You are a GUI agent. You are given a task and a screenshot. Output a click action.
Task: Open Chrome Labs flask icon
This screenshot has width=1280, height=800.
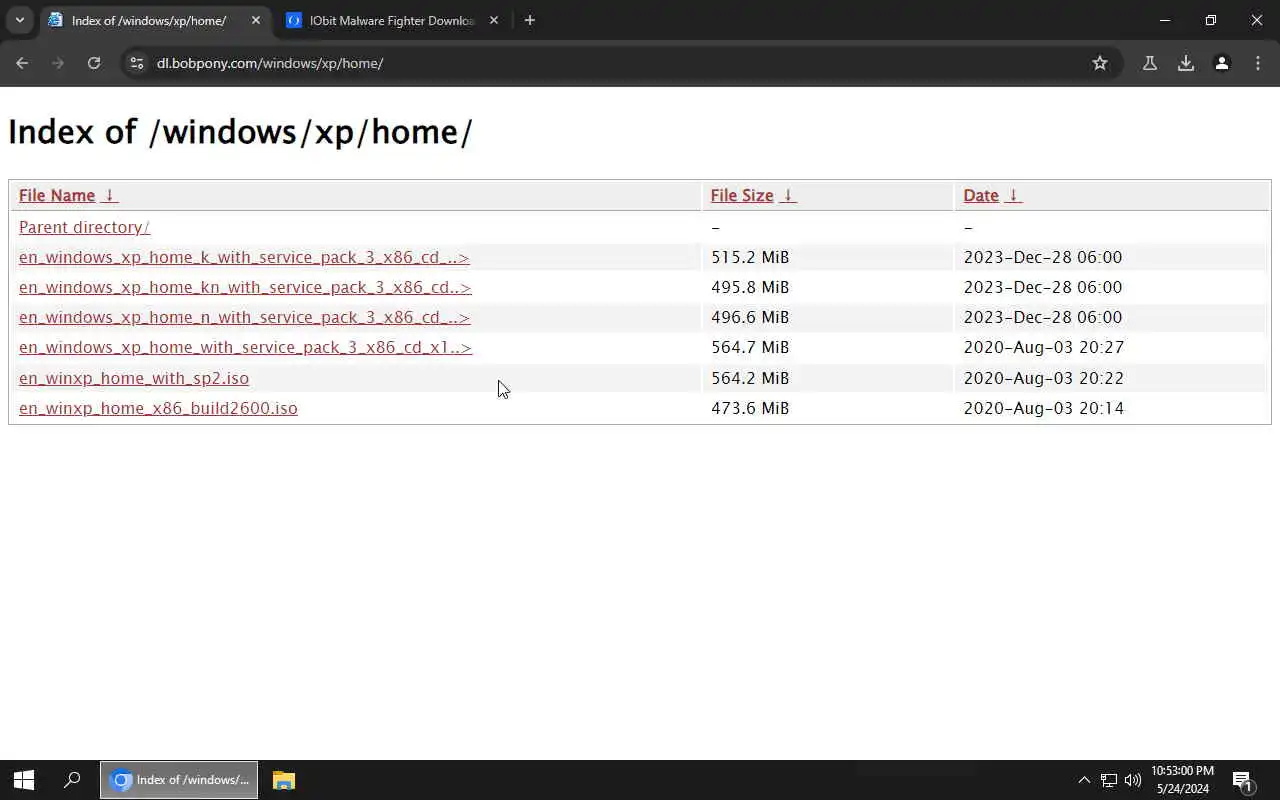(1150, 63)
